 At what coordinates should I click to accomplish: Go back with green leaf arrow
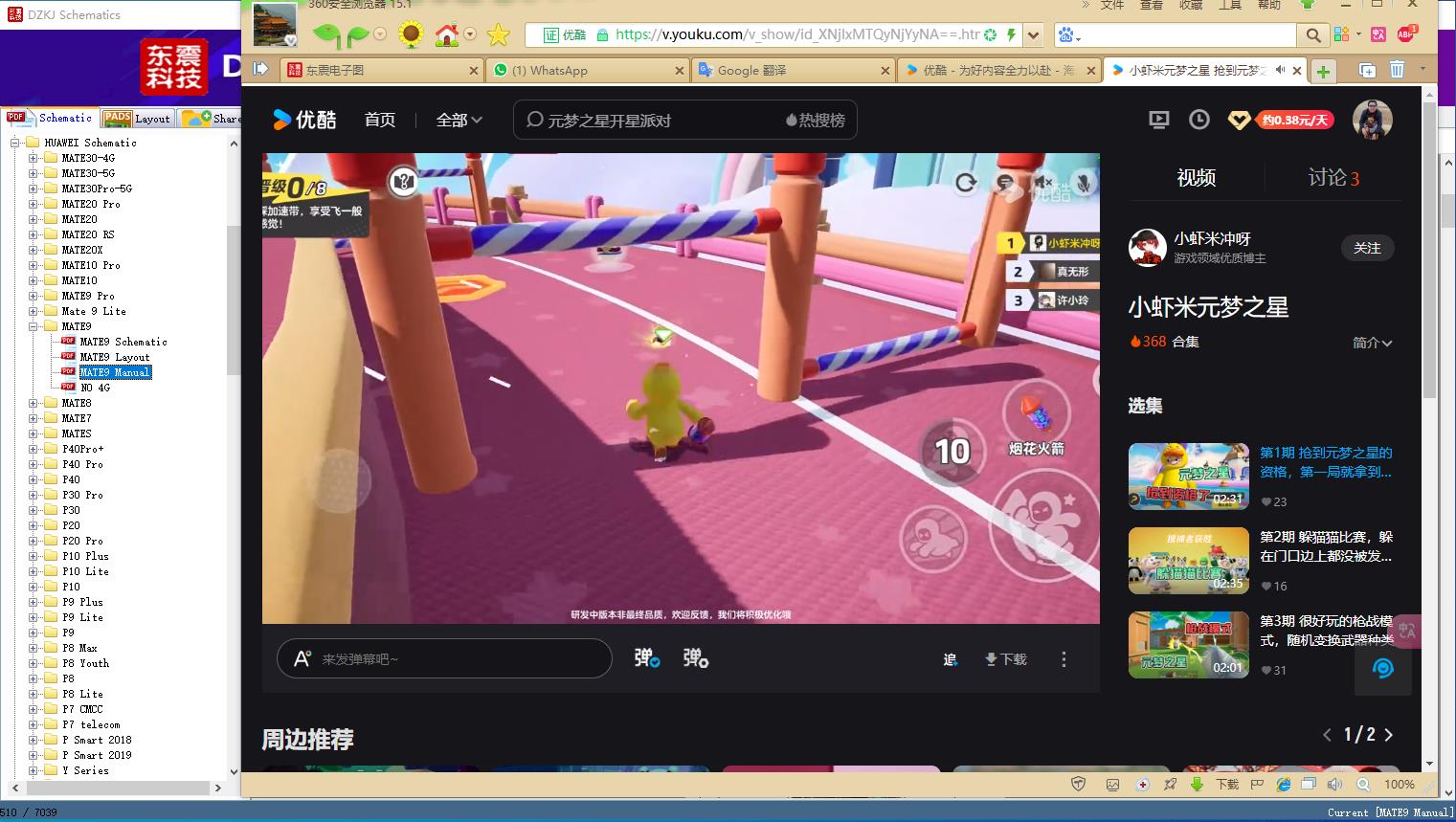pos(325,35)
